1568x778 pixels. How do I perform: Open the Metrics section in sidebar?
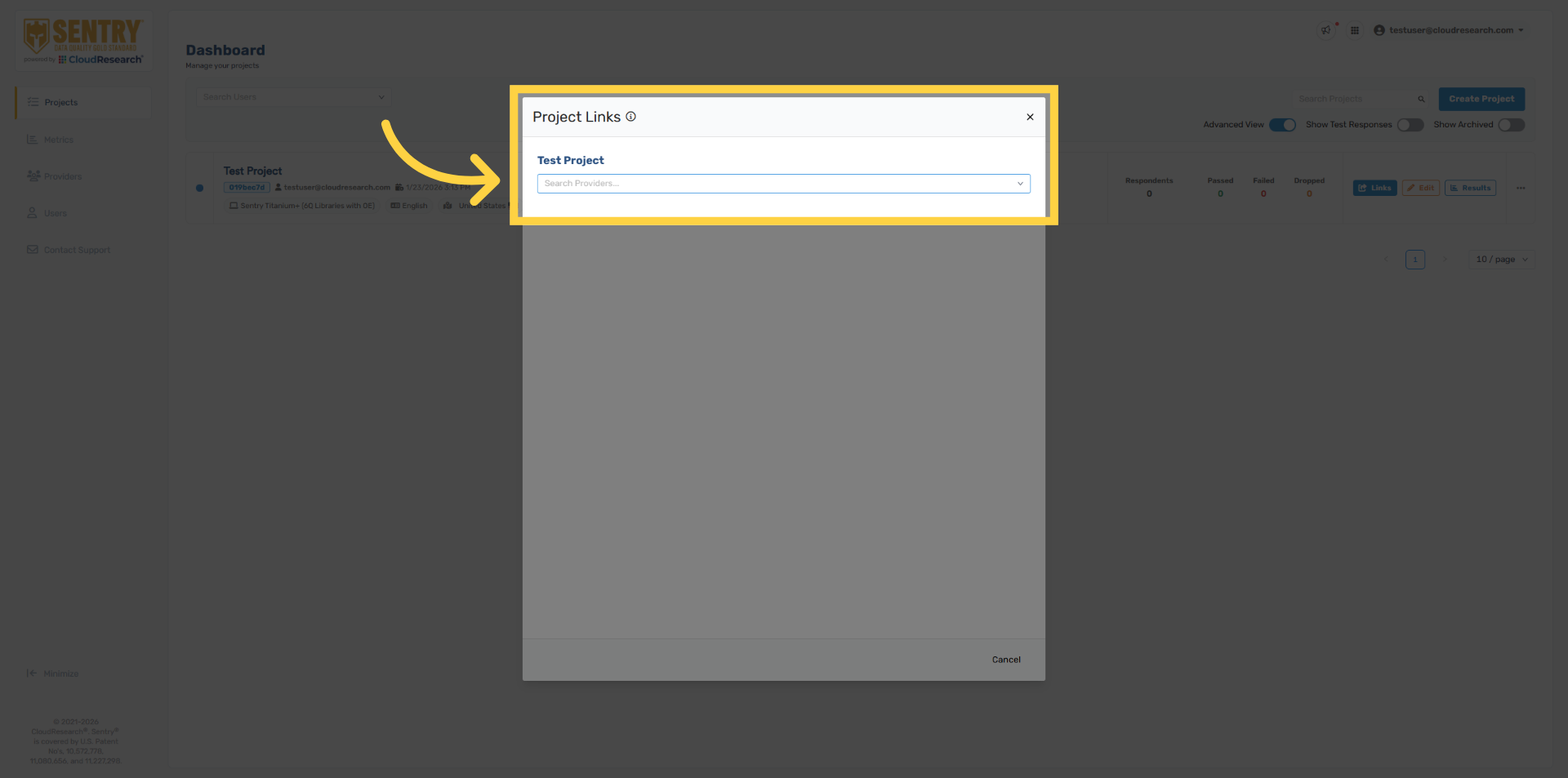tap(58, 139)
